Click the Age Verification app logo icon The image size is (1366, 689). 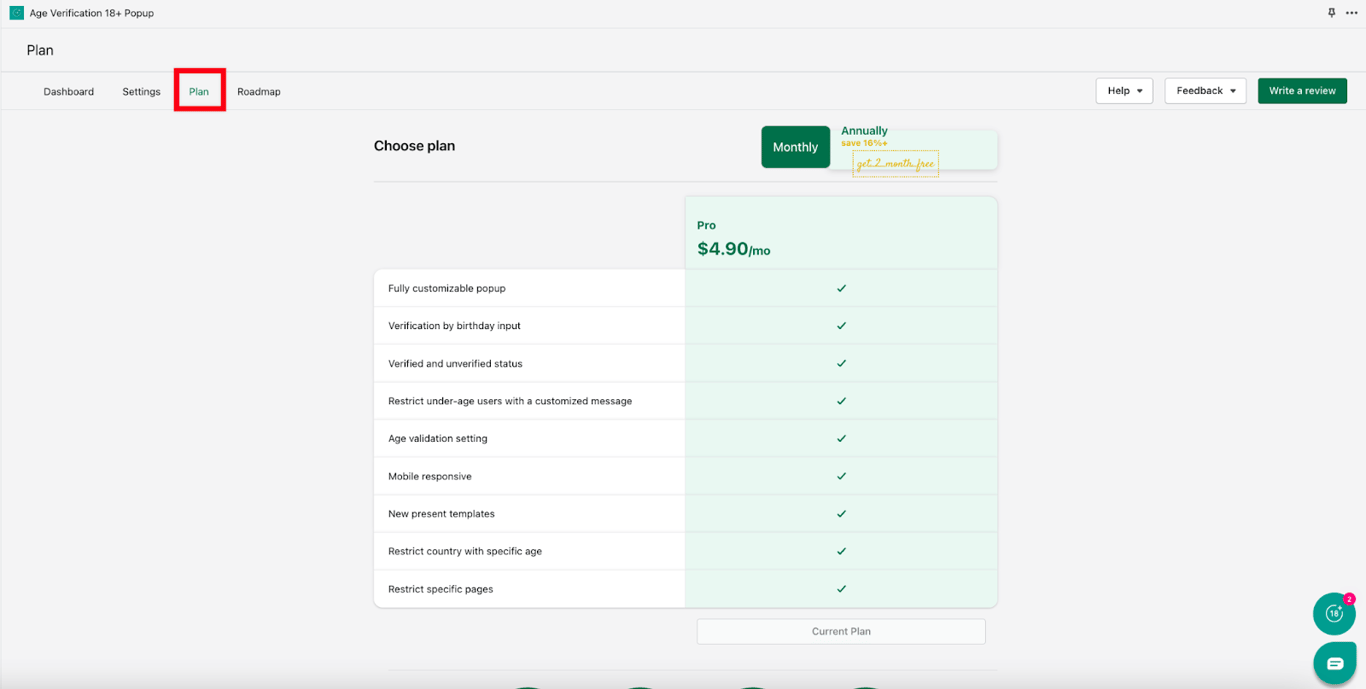[x=16, y=13]
